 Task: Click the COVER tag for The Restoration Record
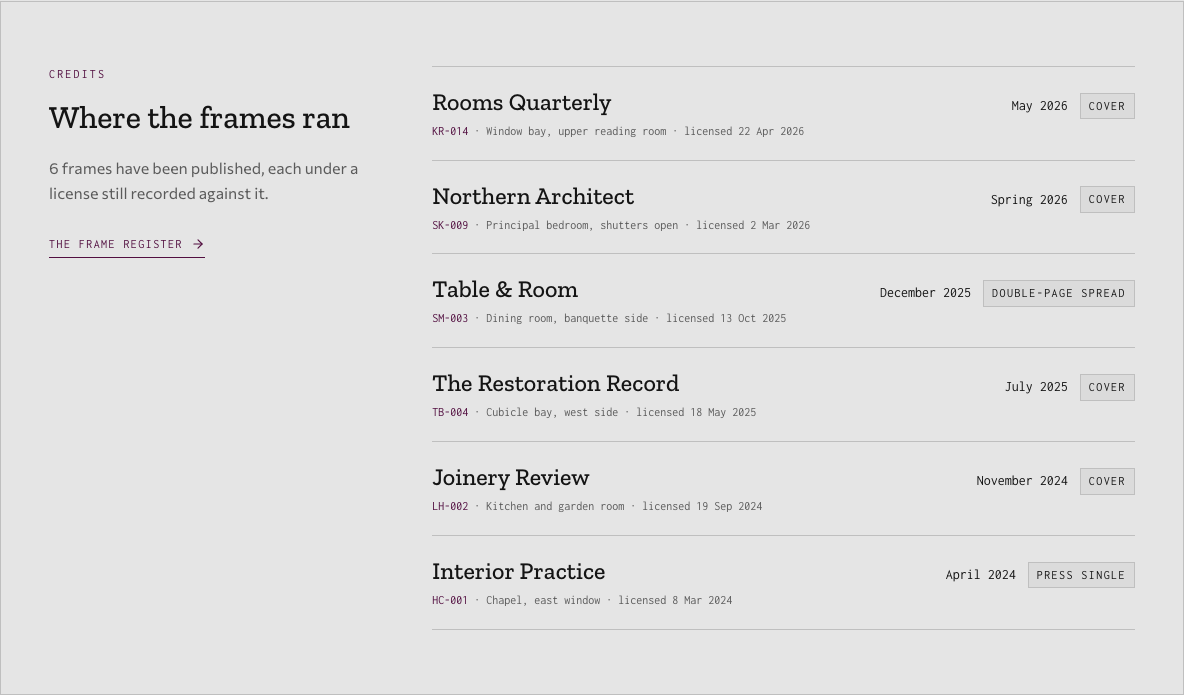point(1107,387)
